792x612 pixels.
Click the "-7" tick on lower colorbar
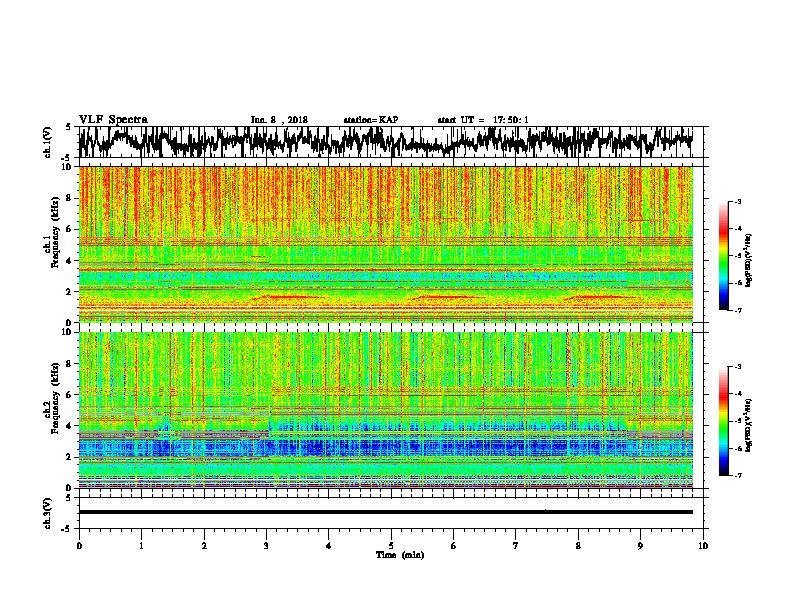point(738,476)
